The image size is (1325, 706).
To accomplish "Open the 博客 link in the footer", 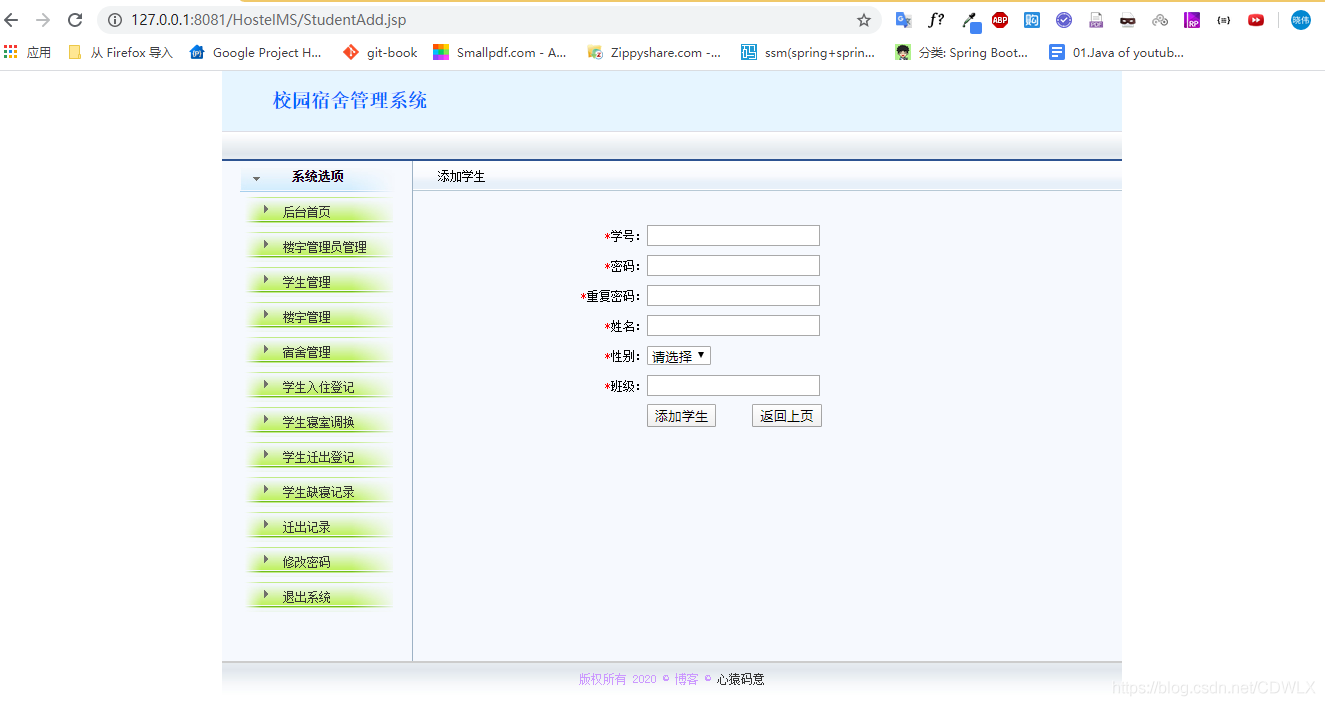I will (686, 678).
